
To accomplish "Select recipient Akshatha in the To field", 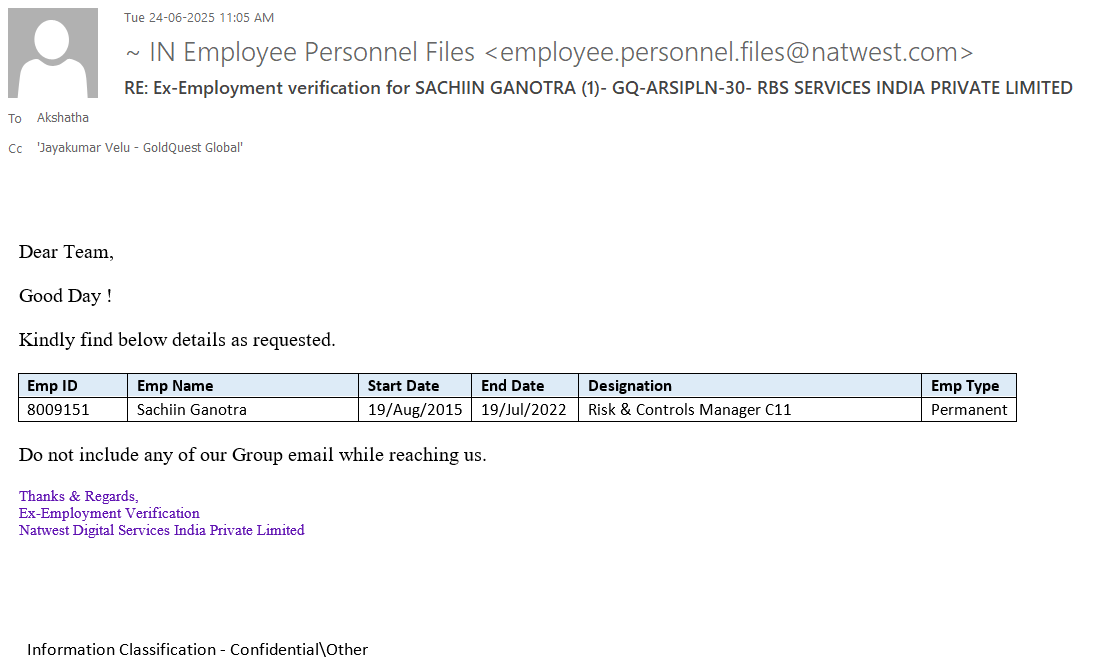I will click(x=63, y=118).
